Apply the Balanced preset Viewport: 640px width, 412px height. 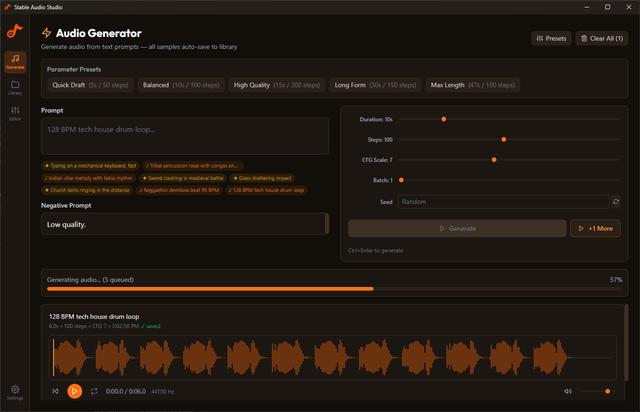click(x=181, y=85)
